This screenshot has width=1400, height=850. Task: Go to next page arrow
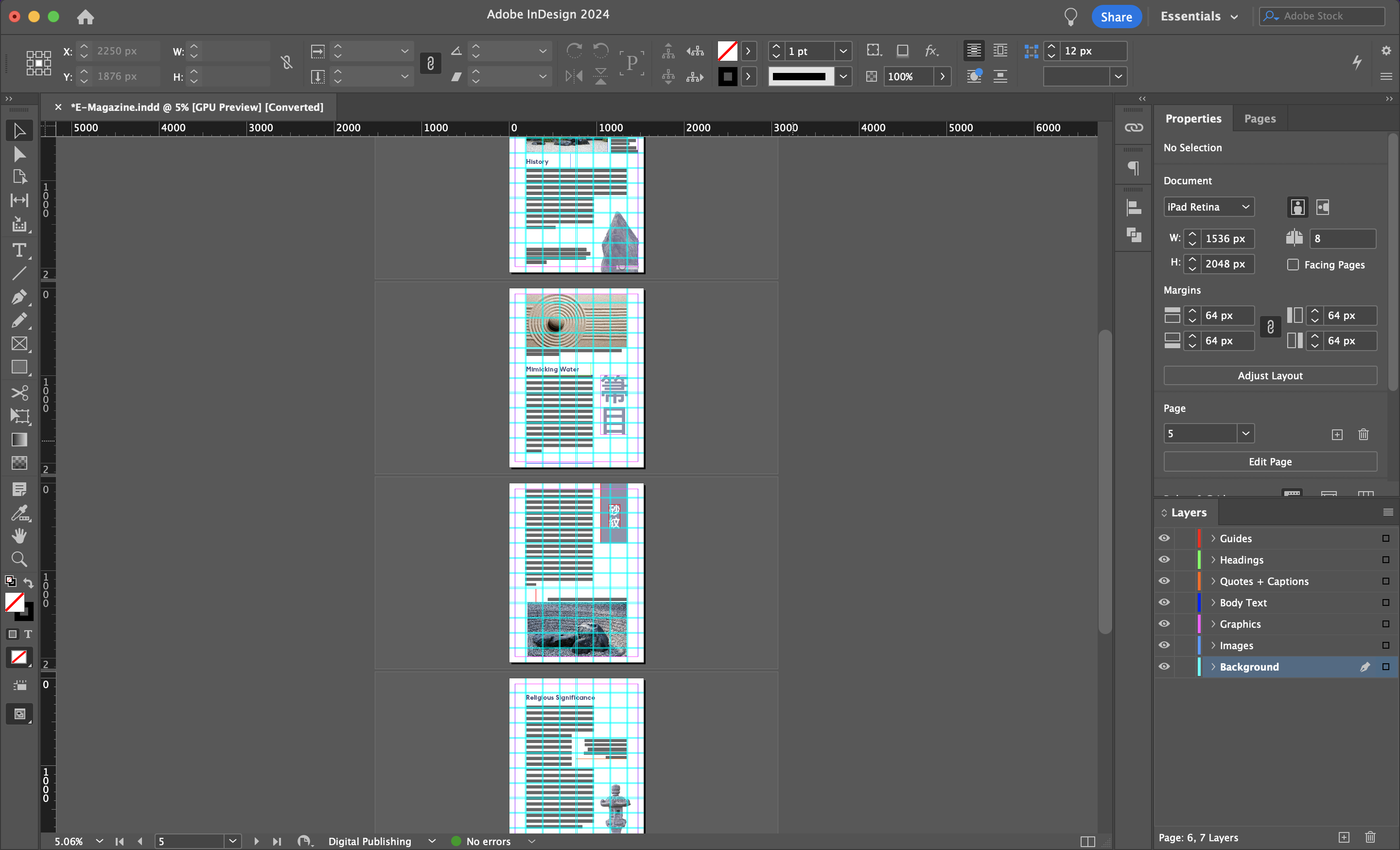[x=256, y=841]
